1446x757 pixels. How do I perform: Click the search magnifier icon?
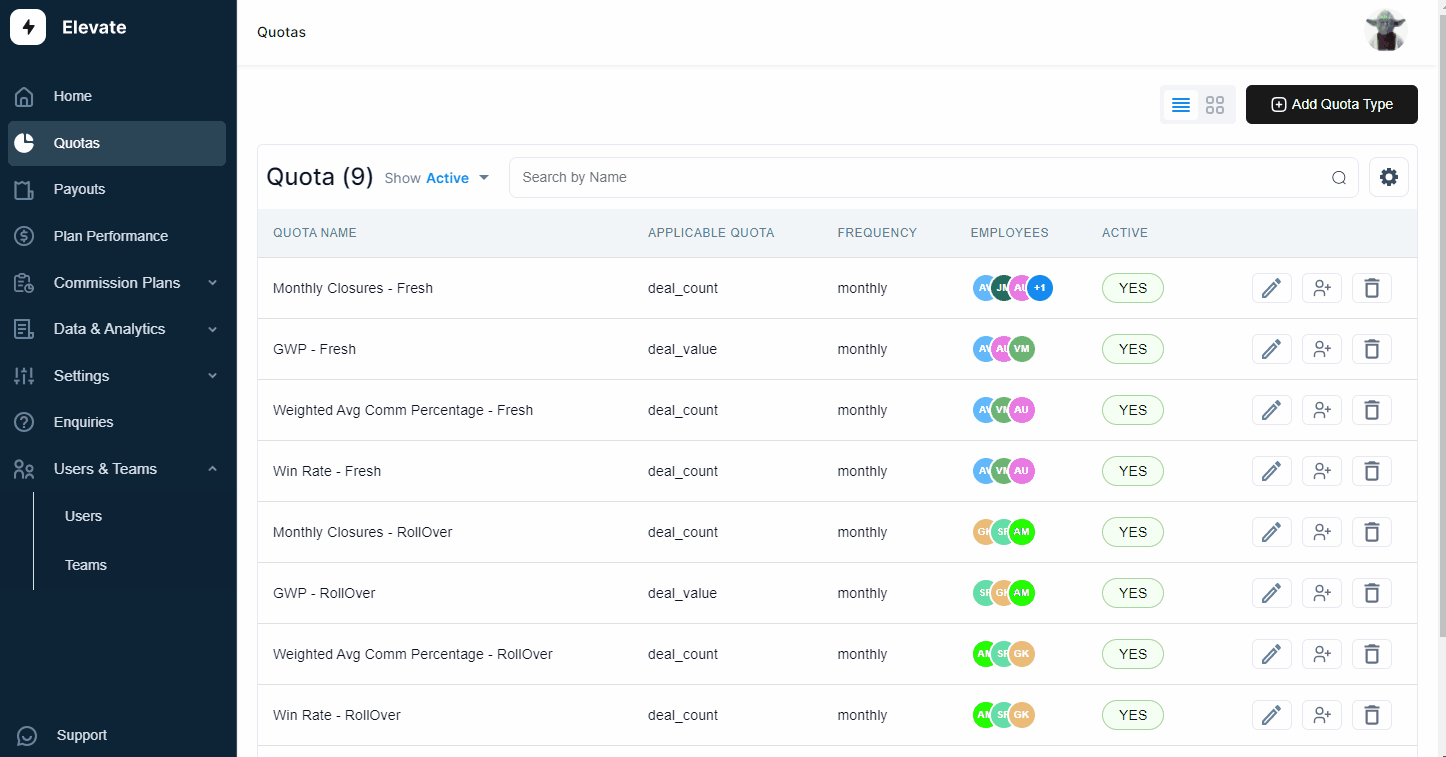(1339, 178)
